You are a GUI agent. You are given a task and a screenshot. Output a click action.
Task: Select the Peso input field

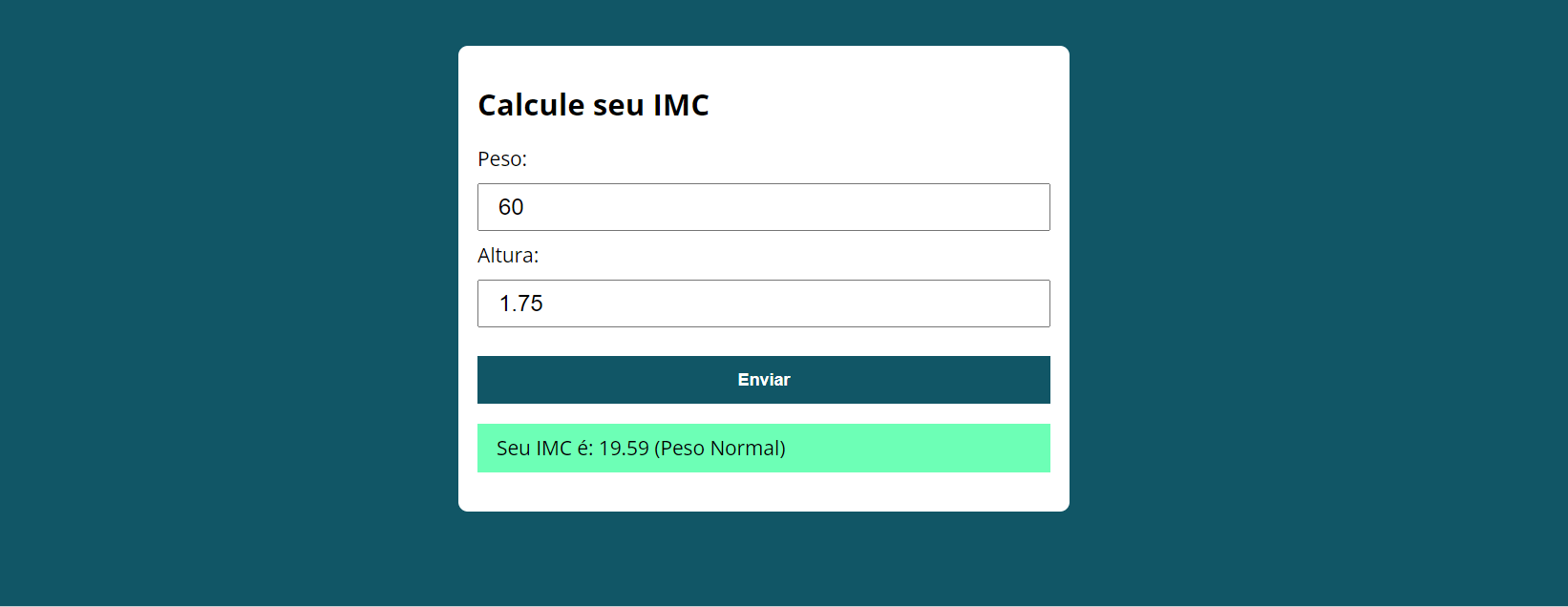click(x=763, y=206)
